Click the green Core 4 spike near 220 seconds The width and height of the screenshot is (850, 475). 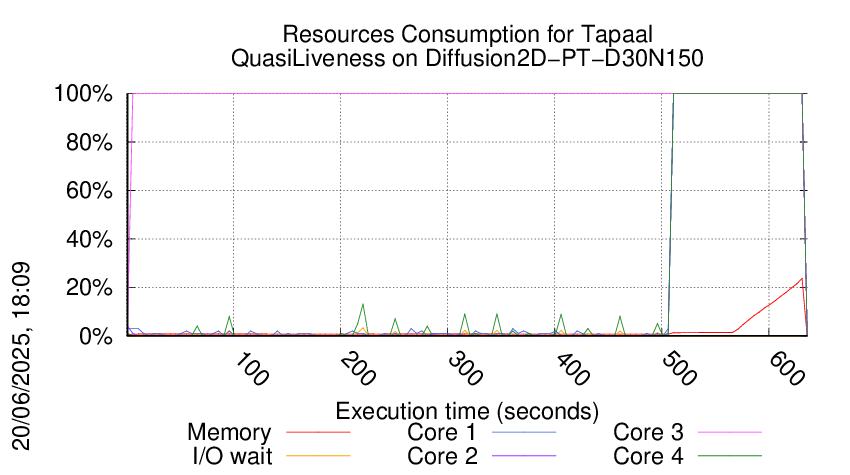pyautogui.click(x=363, y=305)
